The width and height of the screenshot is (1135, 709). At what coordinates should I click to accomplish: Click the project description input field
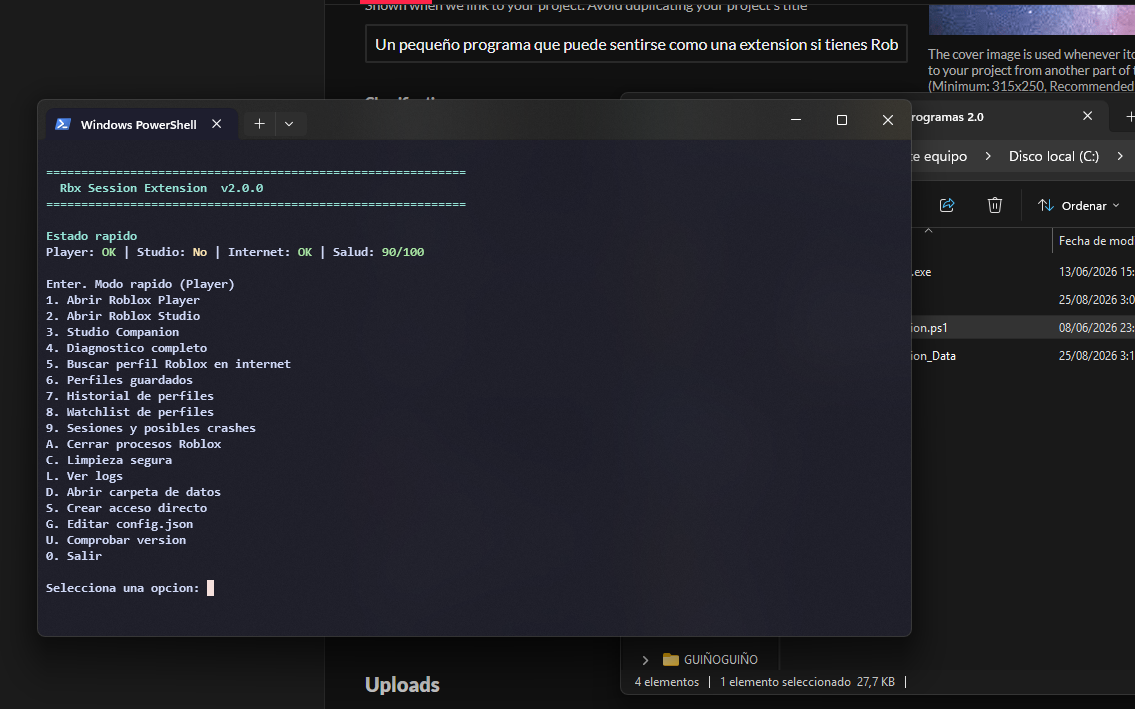(636, 44)
